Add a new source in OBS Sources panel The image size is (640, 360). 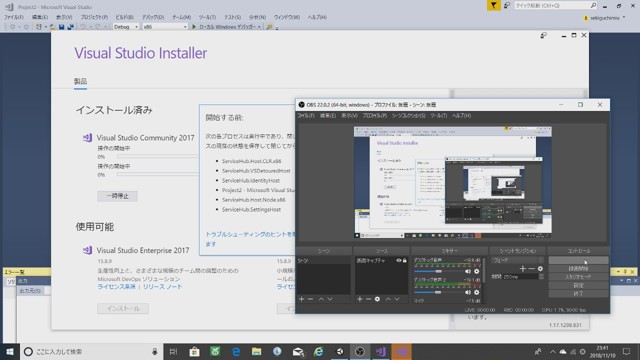360,299
